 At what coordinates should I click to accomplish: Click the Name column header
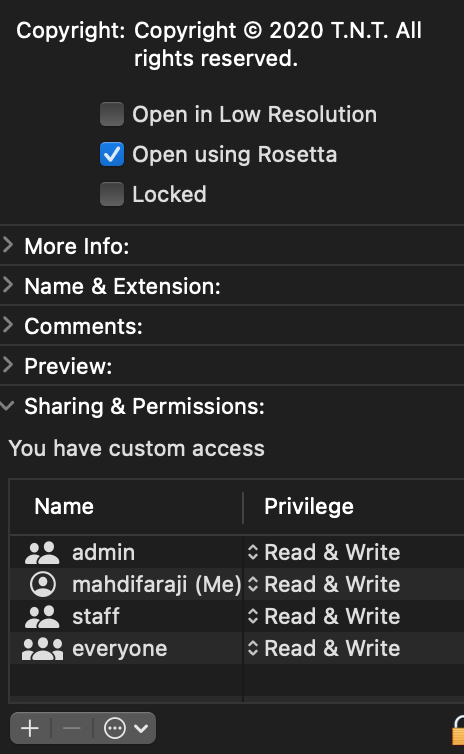pyautogui.click(x=64, y=506)
